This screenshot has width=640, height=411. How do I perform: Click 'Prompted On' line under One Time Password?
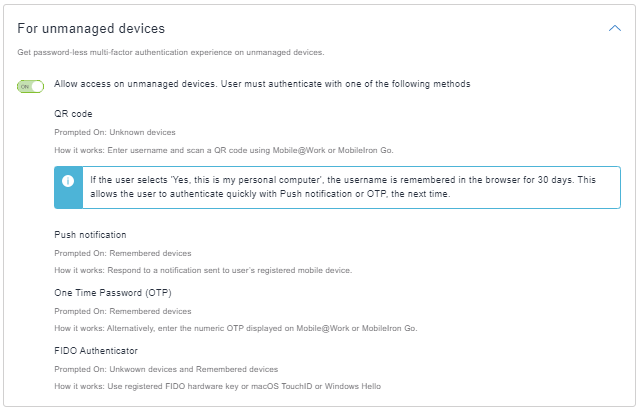122,311
